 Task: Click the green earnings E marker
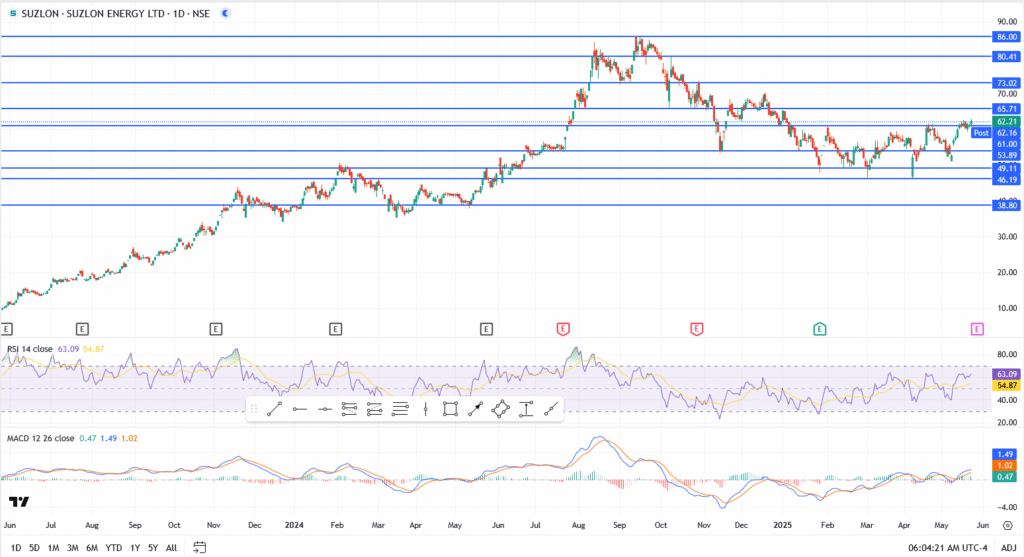coord(819,328)
